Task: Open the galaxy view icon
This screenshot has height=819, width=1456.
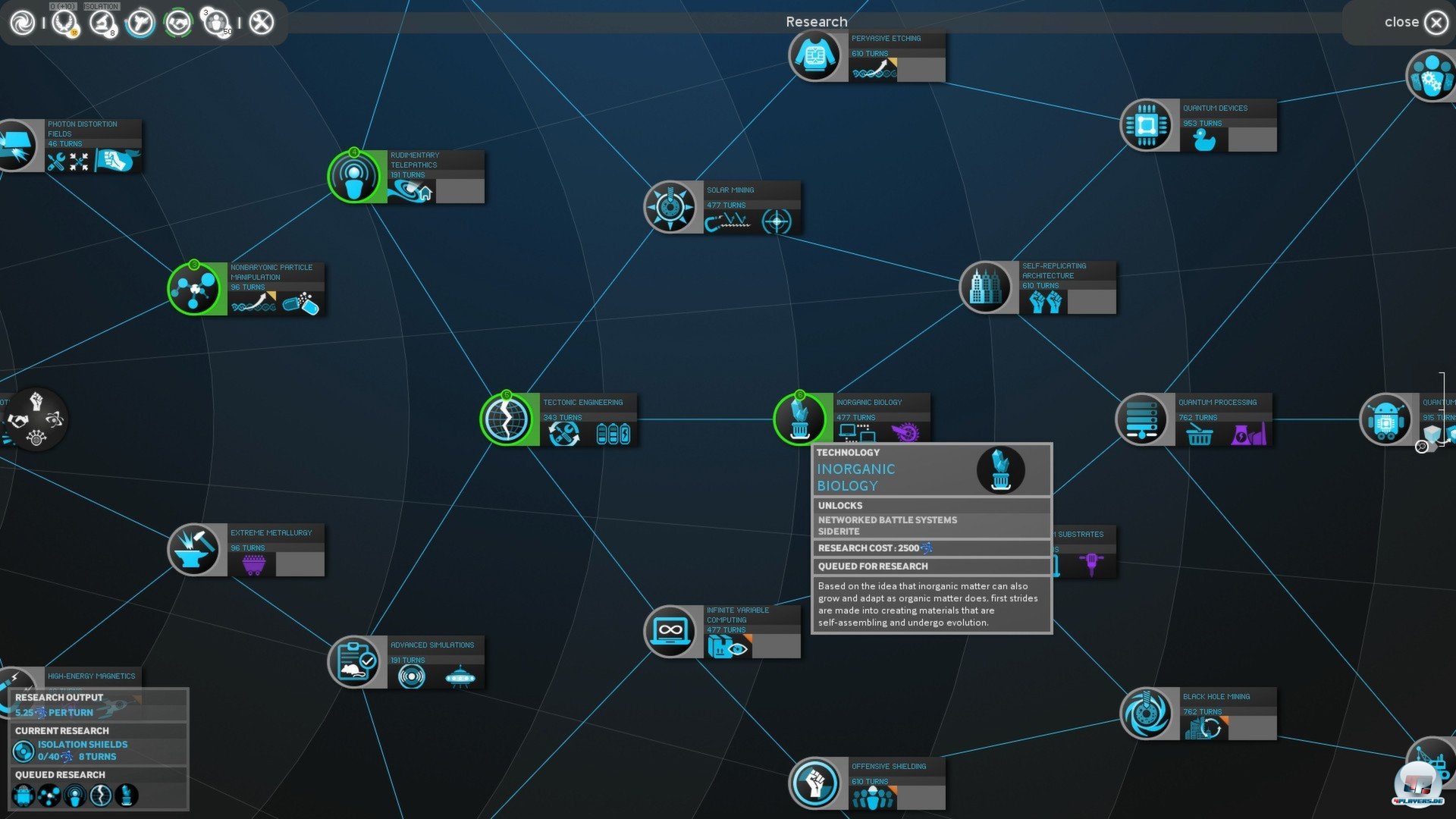Action: 22,23
